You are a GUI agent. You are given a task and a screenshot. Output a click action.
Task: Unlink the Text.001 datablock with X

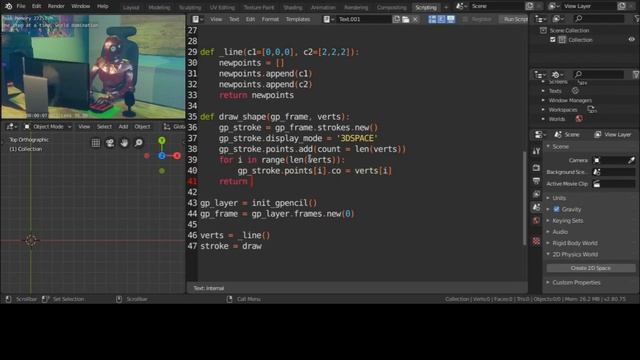click(415, 19)
